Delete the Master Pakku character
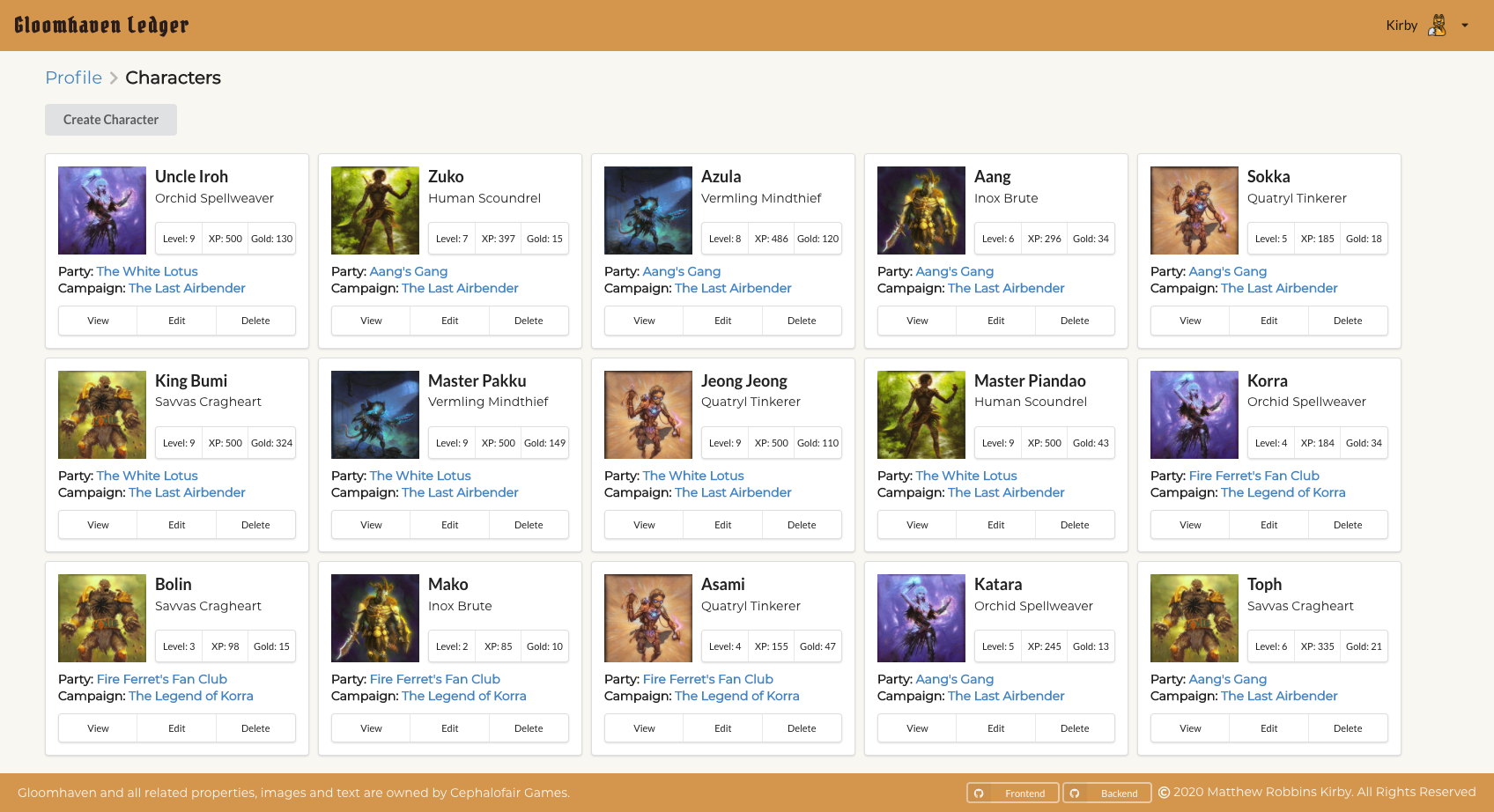1494x812 pixels. tap(529, 525)
